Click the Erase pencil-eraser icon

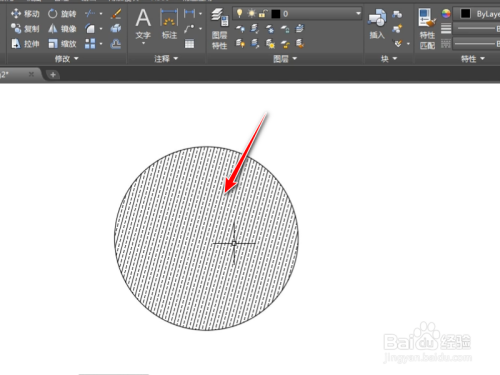point(116,14)
